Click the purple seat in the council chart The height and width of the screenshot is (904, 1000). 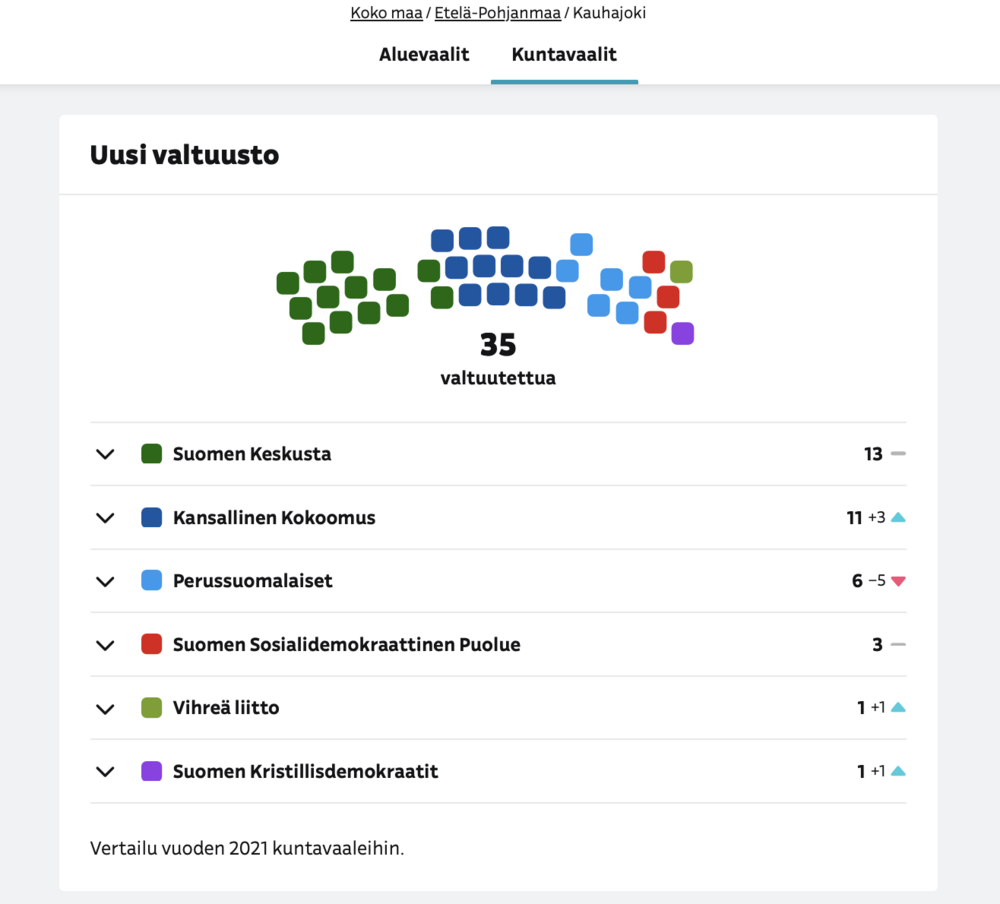[x=682, y=333]
